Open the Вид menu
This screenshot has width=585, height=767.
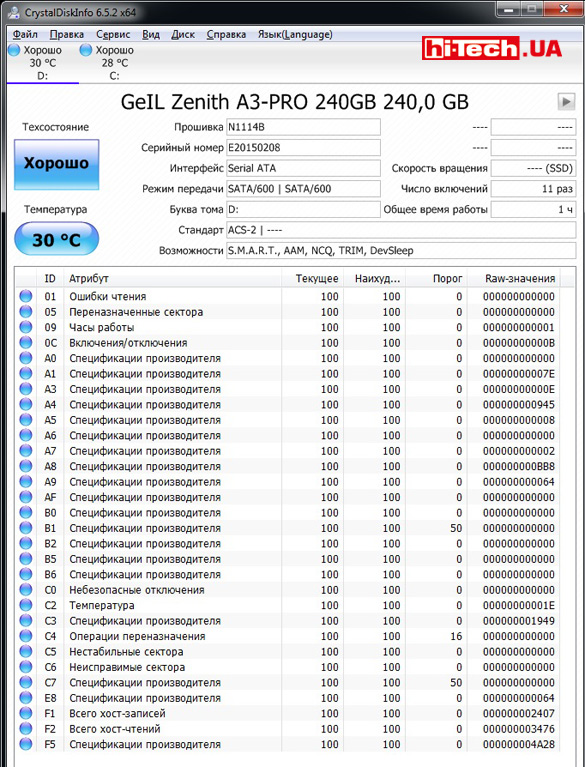(151, 34)
